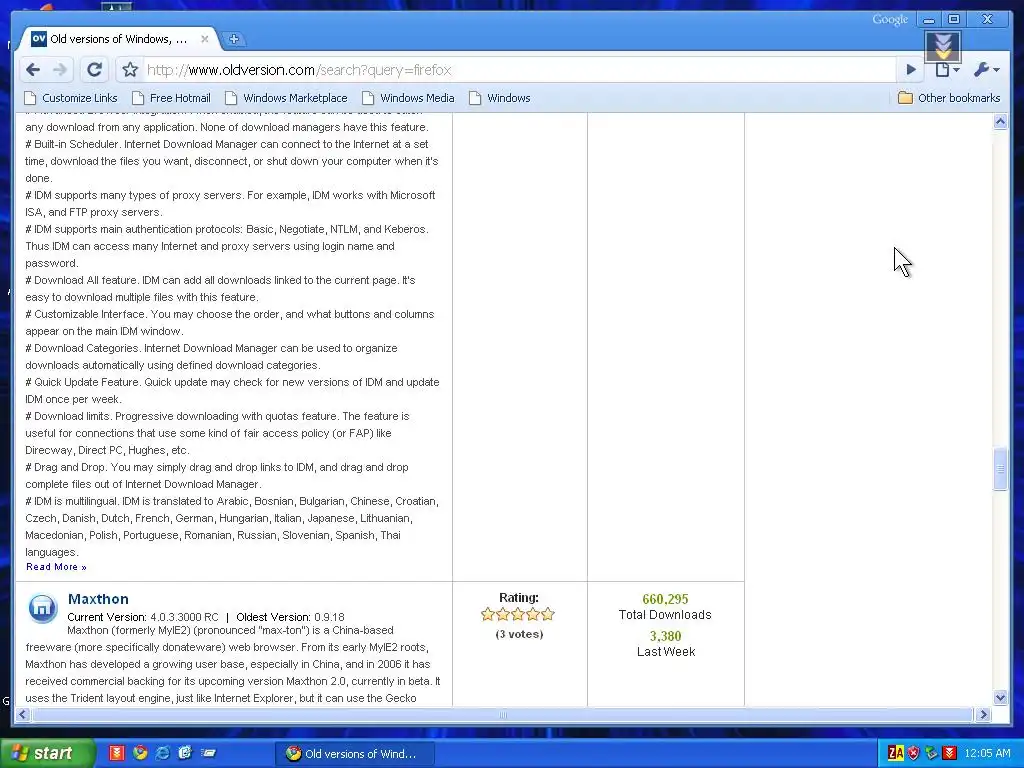
Task: Click the Maxthon five-star rating
Action: point(518,614)
